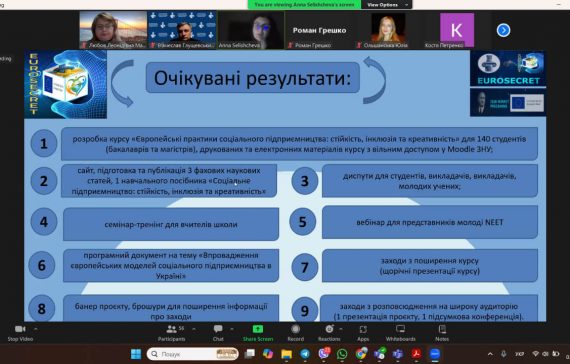Open the Zoom Apps panel

[x=363, y=333]
